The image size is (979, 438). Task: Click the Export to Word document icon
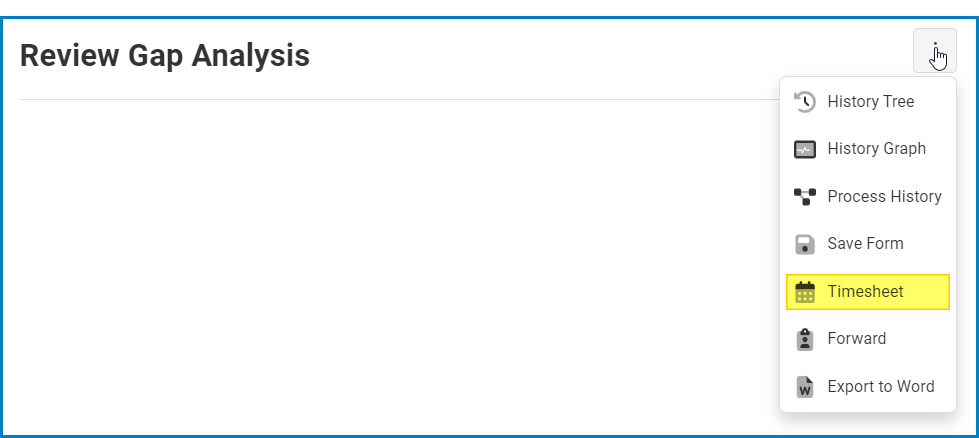[805, 387]
